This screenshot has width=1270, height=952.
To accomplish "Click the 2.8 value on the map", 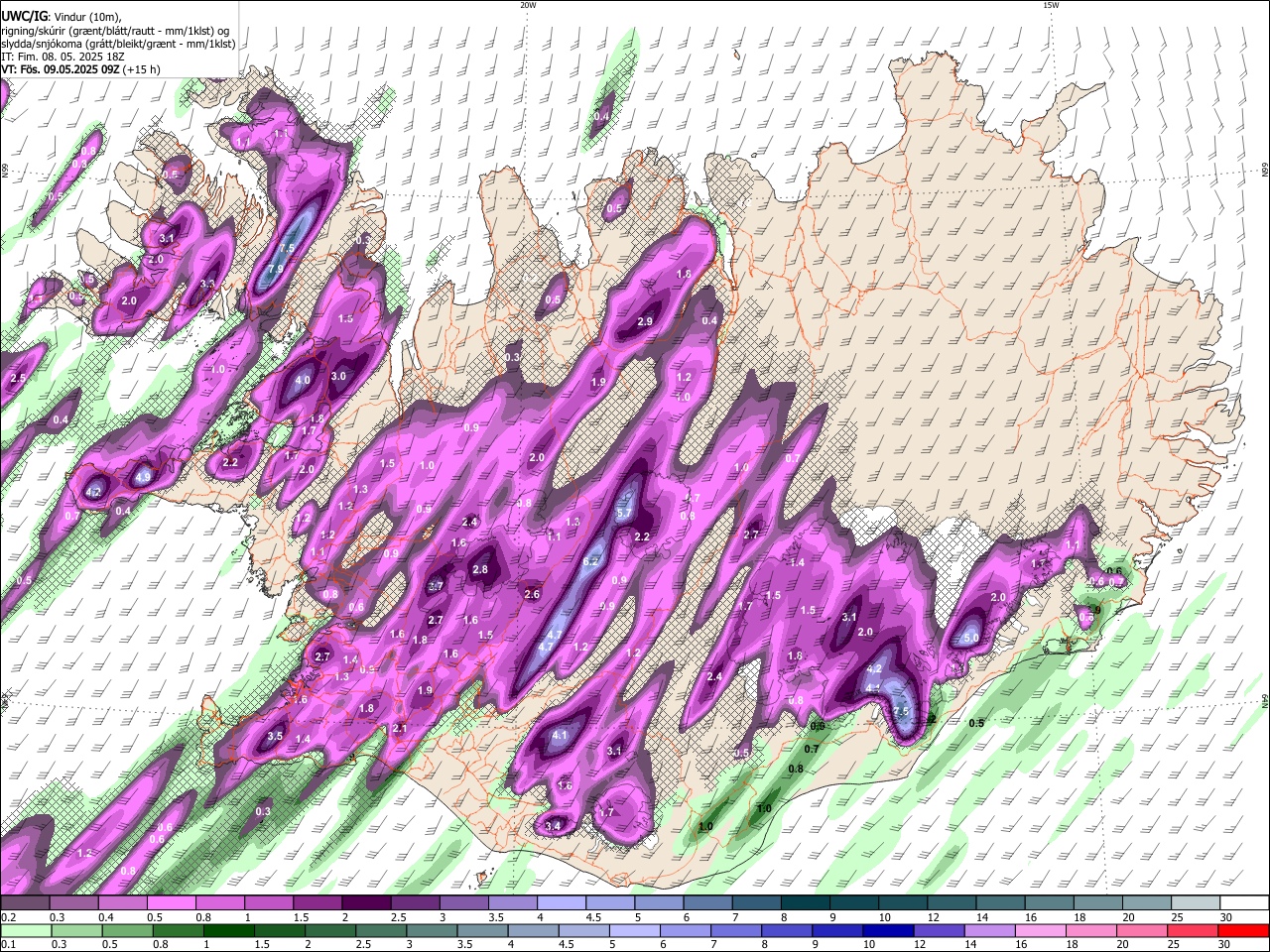I will [480, 569].
